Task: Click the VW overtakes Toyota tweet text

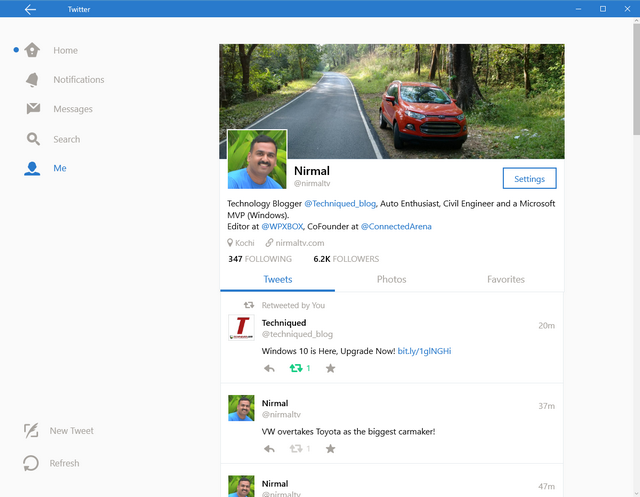Action: [x=348, y=431]
